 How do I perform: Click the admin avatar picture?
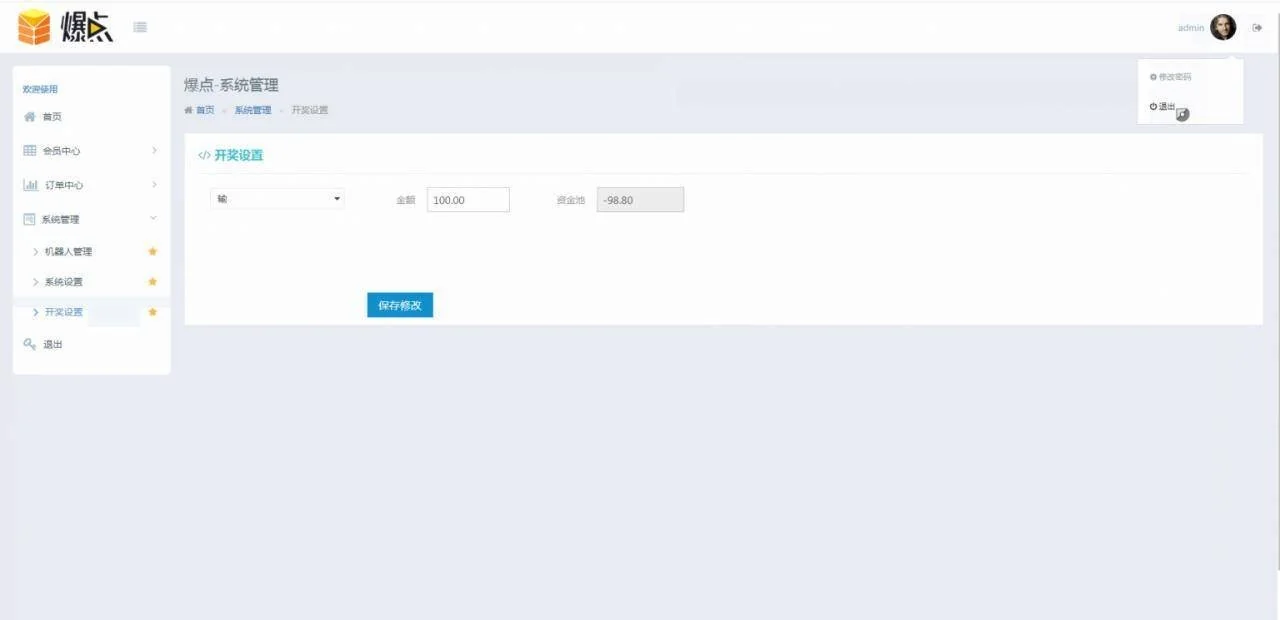tap(1223, 28)
